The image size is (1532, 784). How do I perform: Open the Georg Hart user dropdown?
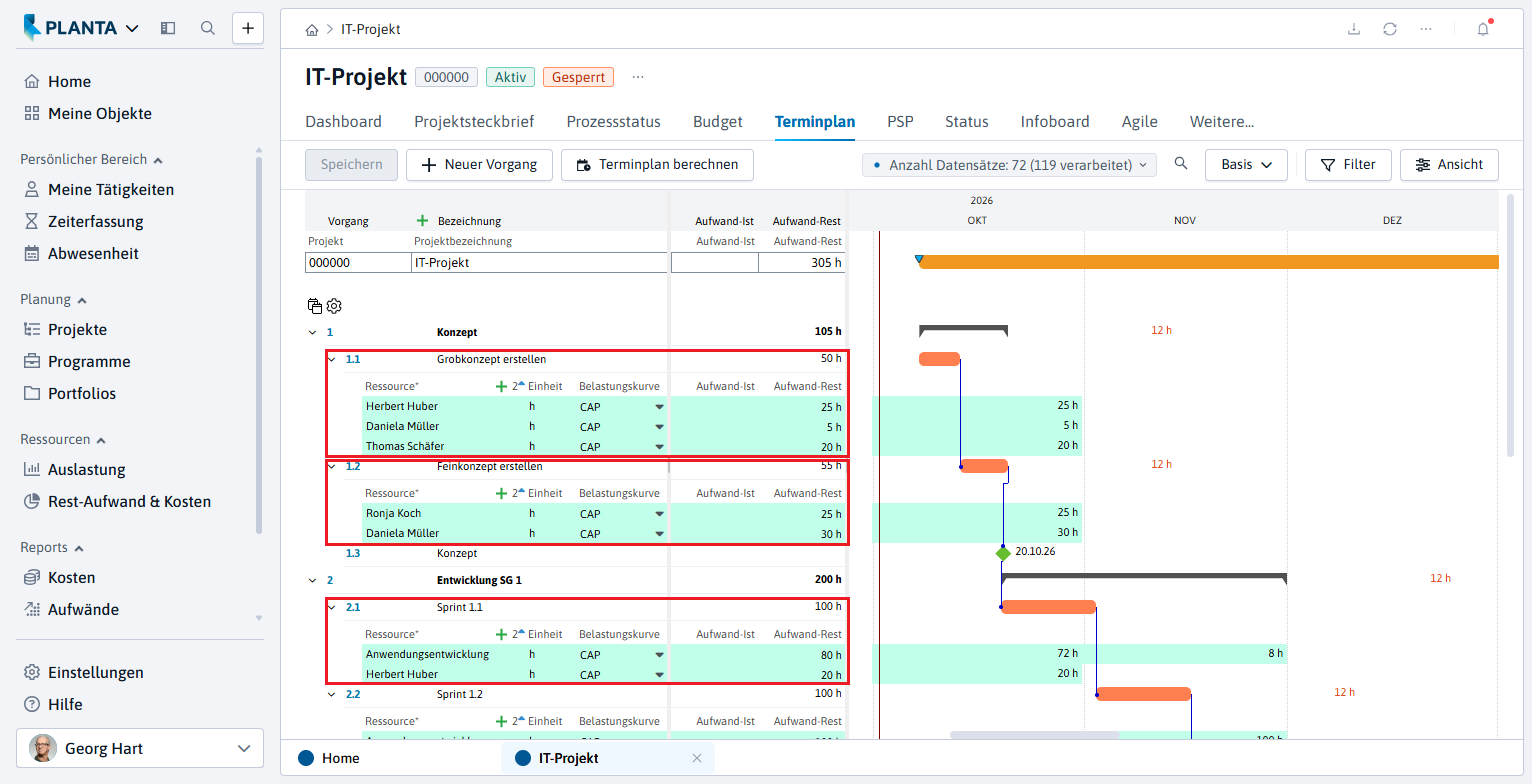coord(140,748)
